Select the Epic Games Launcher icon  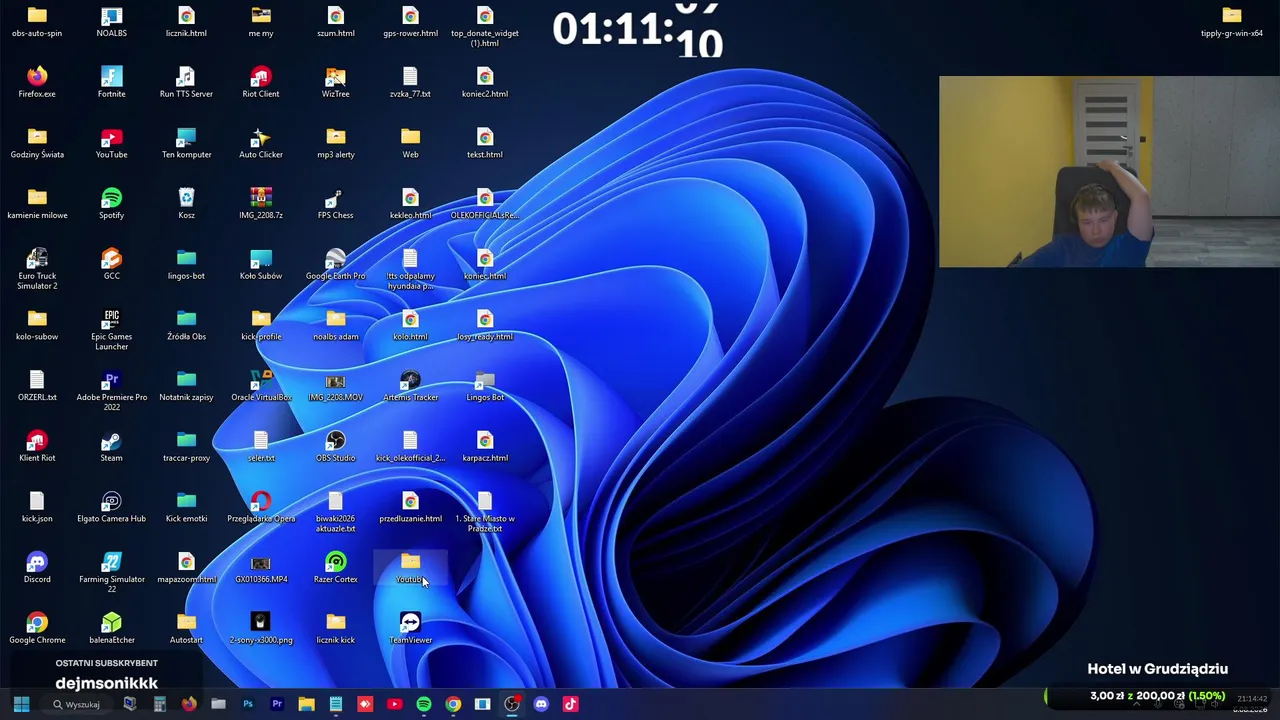pos(111,330)
